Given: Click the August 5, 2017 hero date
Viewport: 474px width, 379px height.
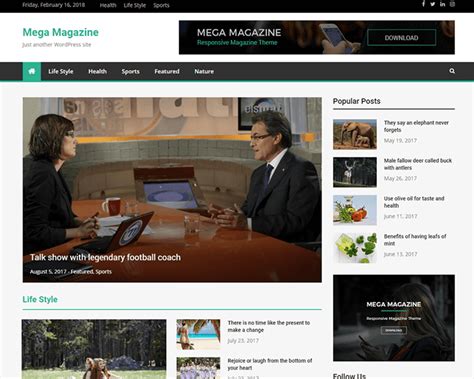Looking at the screenshot, I should pyautogui.click(x=48, y=272).
